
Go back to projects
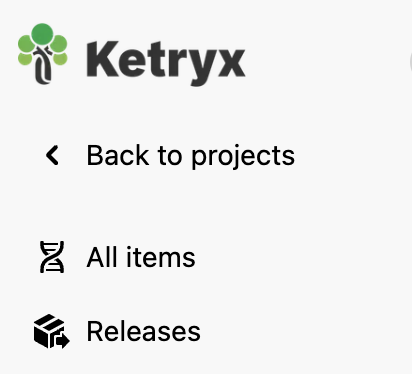[170, 155]
